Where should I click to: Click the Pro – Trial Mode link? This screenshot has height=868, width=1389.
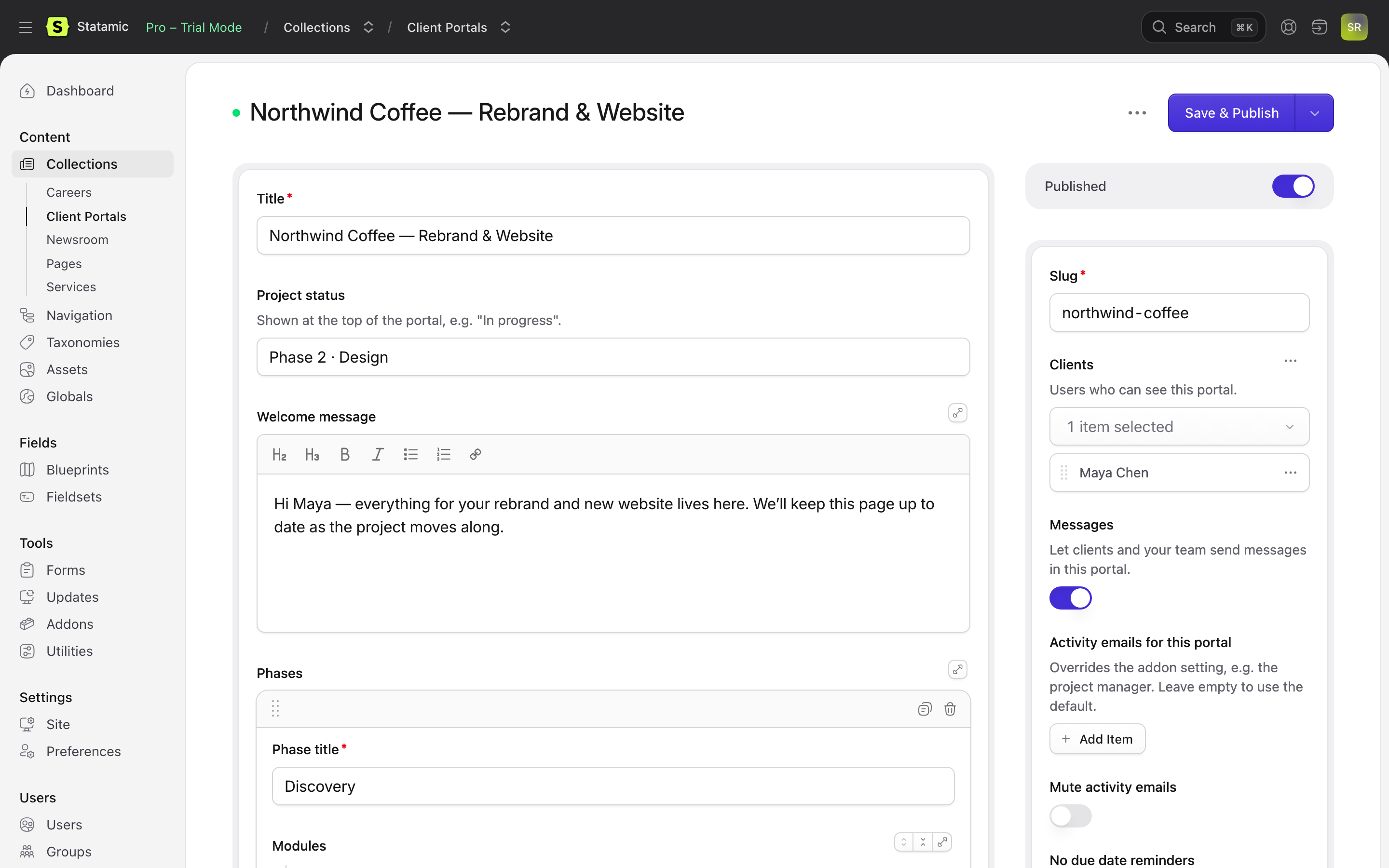(193, 27)
